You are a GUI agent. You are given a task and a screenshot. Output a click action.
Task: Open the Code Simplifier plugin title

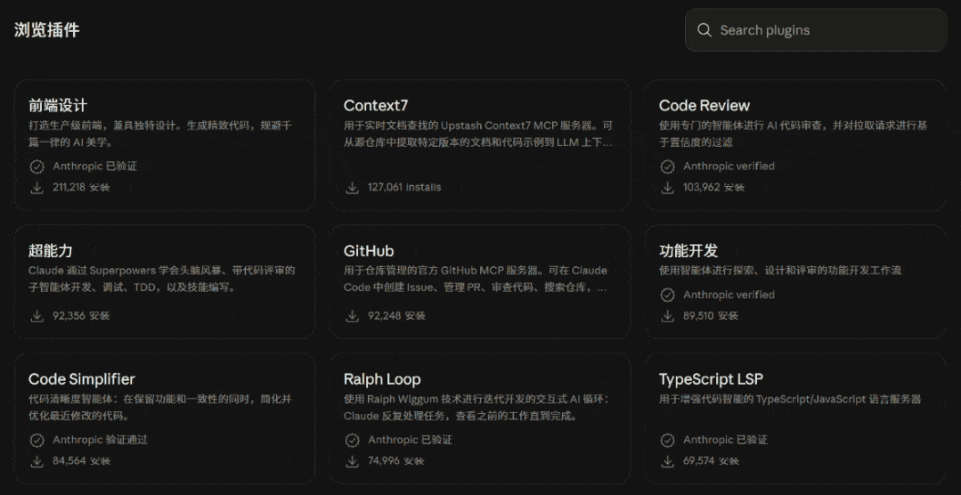82,379
